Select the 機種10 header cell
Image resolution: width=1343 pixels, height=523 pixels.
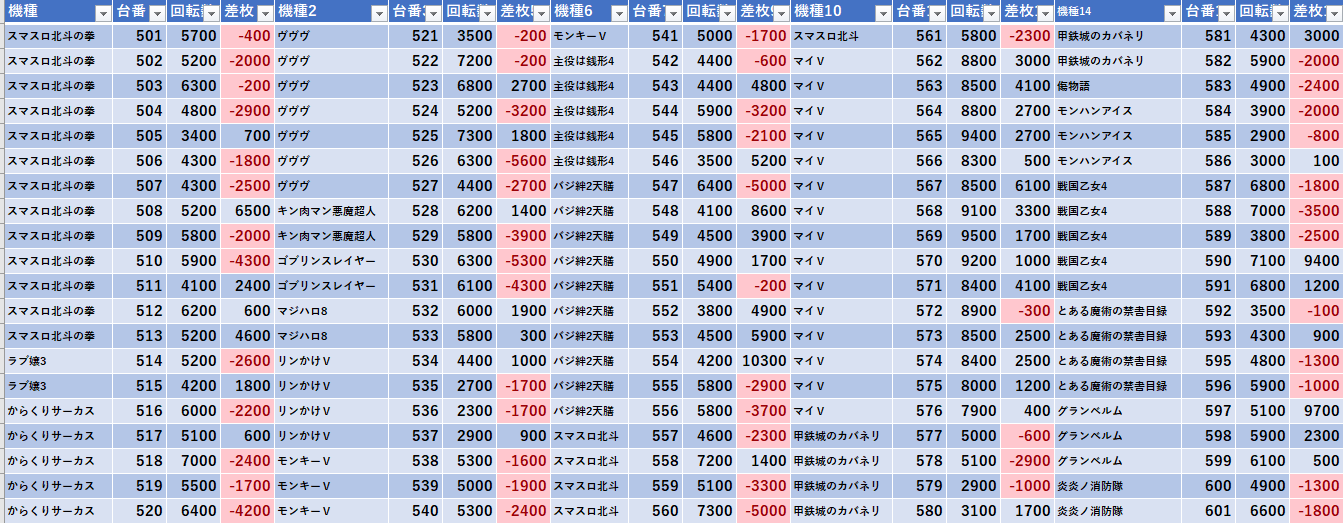[x=841, y=12]
